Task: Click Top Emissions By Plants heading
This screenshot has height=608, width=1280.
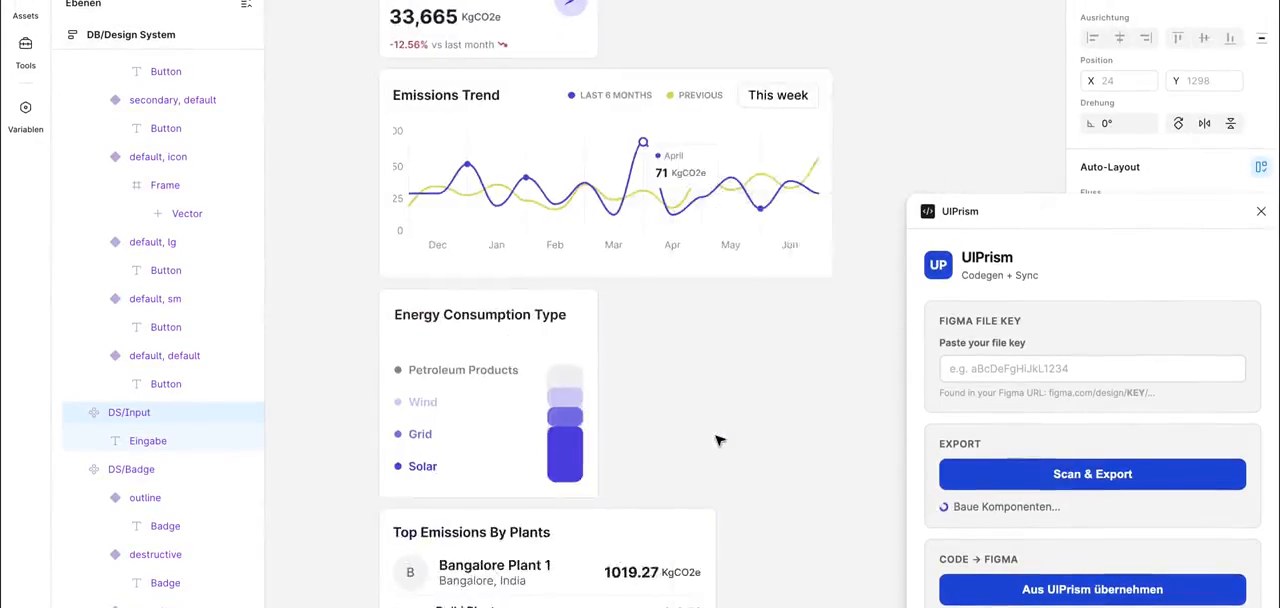Action: point(471,533)
